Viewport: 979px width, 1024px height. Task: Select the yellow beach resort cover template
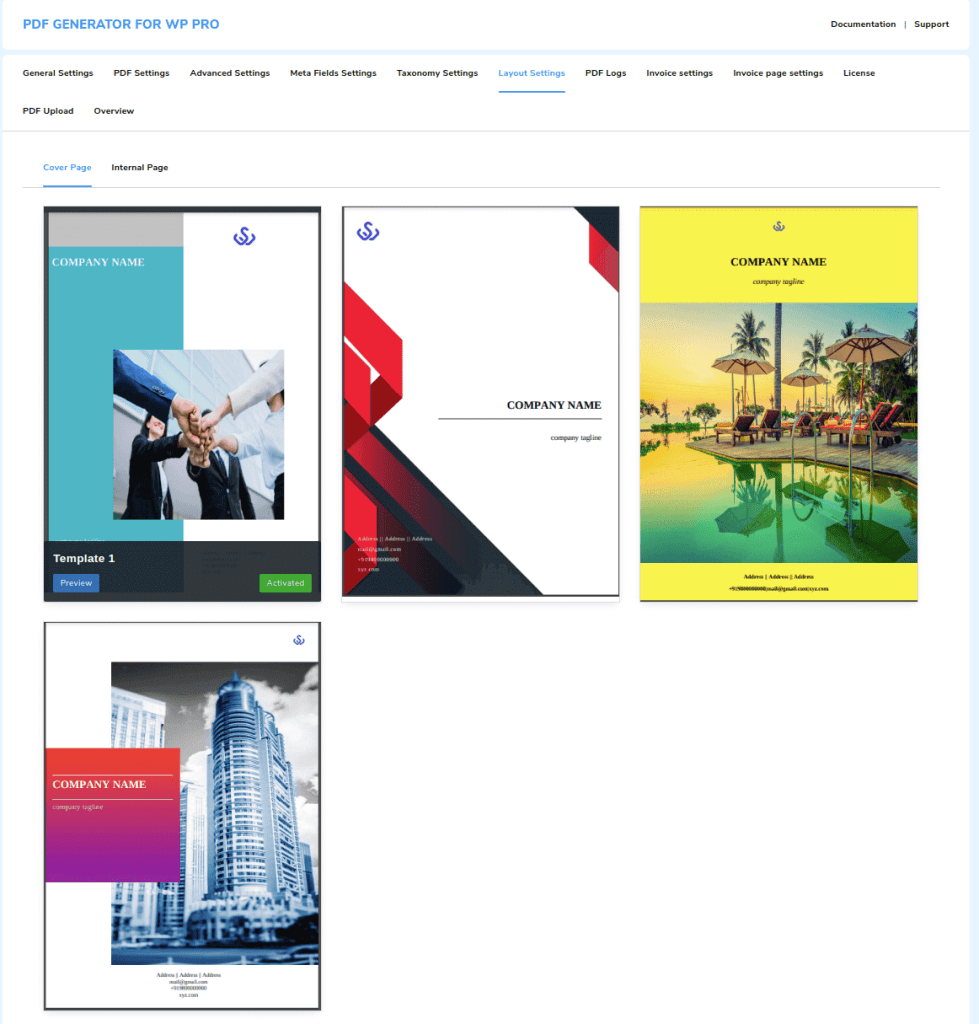point(778,402)
